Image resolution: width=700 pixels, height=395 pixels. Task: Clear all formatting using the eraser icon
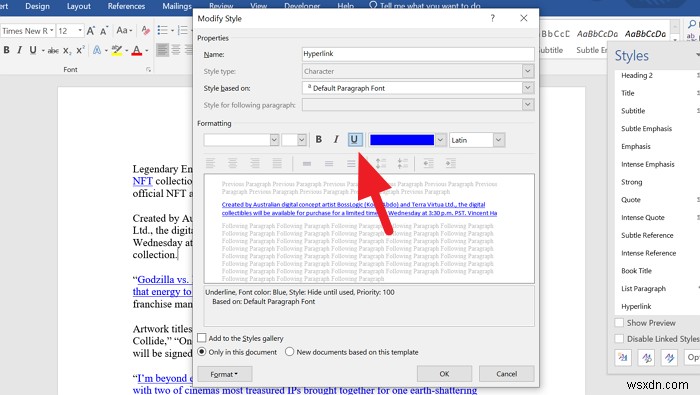[x=146, y=31]
